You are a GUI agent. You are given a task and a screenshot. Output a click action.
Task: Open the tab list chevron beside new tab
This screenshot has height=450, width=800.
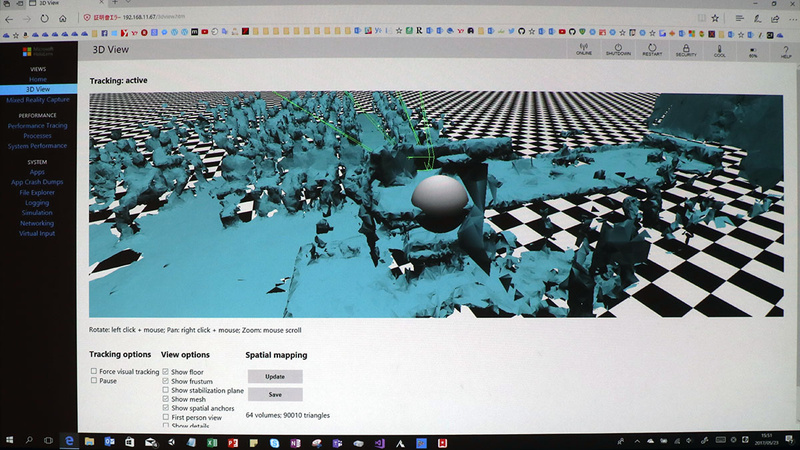pos(128,2)
